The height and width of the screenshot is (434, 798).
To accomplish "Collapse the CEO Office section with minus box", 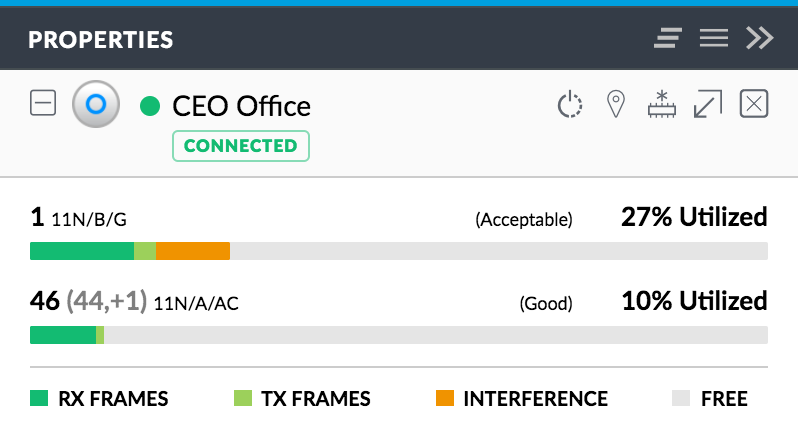I will (43, 103).
